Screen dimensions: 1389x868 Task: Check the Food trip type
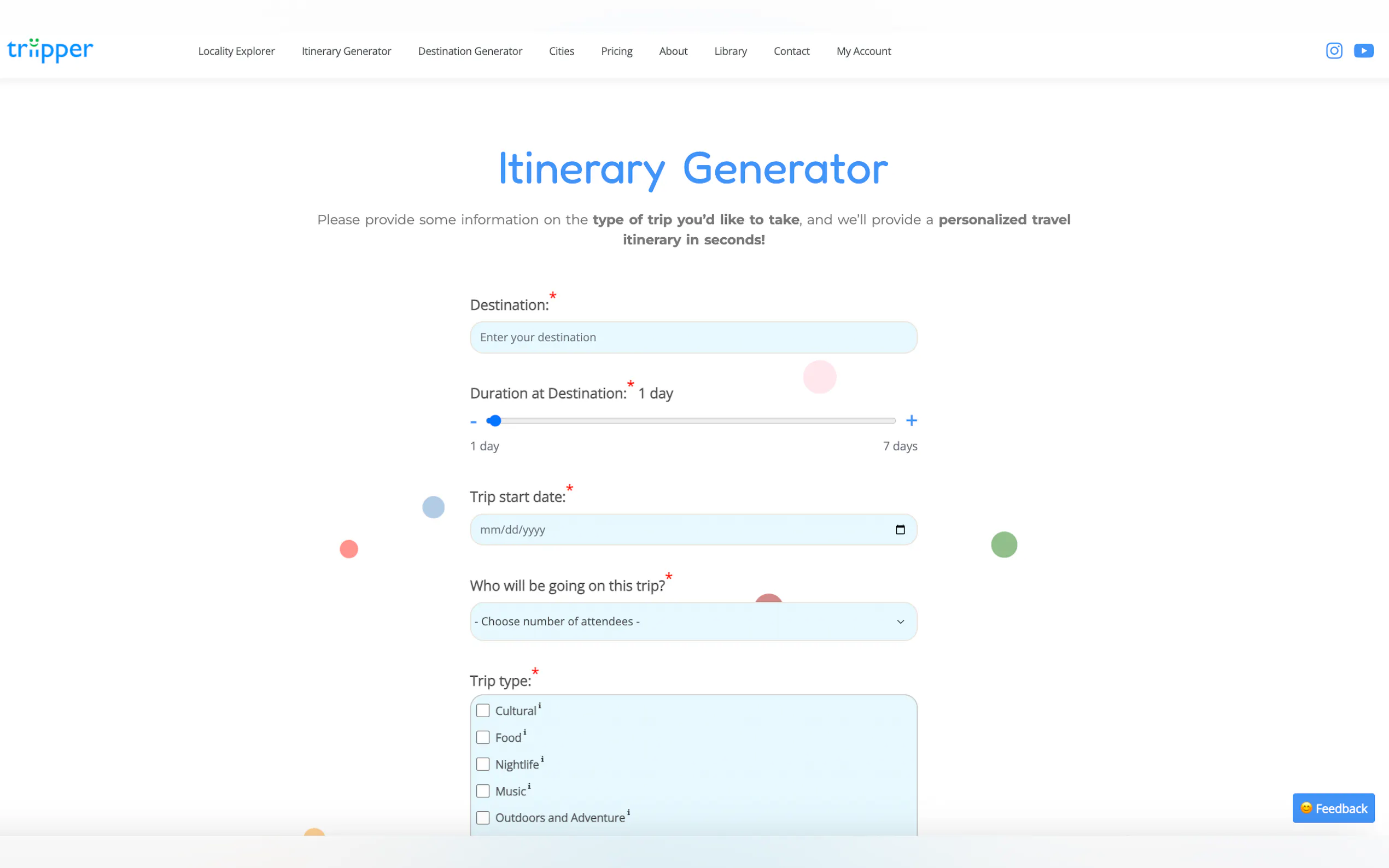pyautogui.click(x=483, y=737)
